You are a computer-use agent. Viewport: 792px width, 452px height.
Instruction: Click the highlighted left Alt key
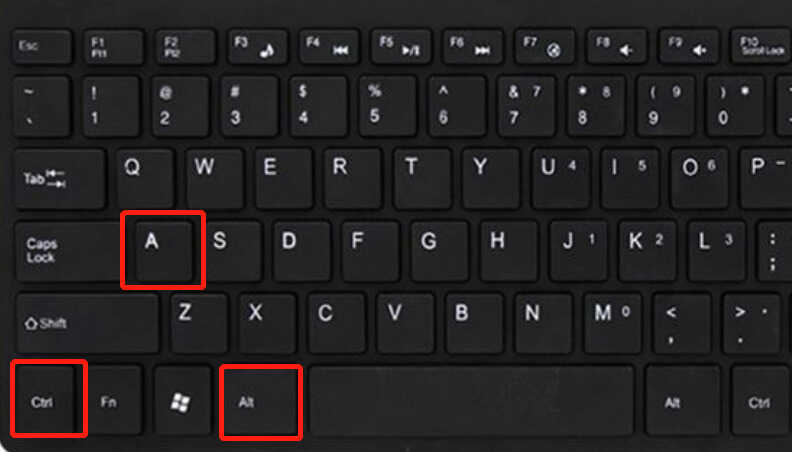click(261, 401)
